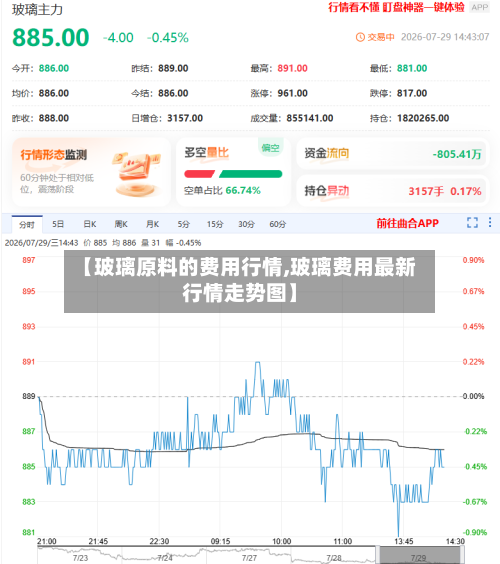This screenshot has height=564, width=500.
Task: Open the 月K monthly chart tab
Action: pyautogui.click(x=152, y=224)
